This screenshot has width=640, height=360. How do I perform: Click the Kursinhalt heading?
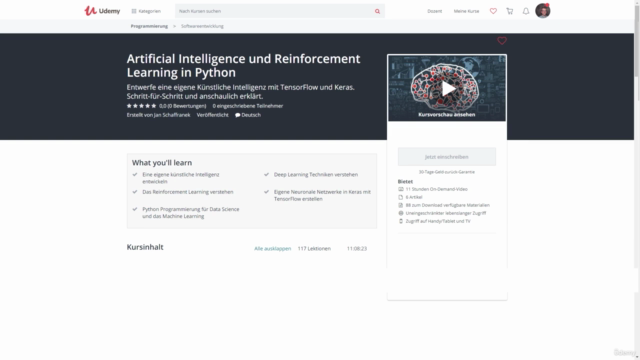(145, 247)
